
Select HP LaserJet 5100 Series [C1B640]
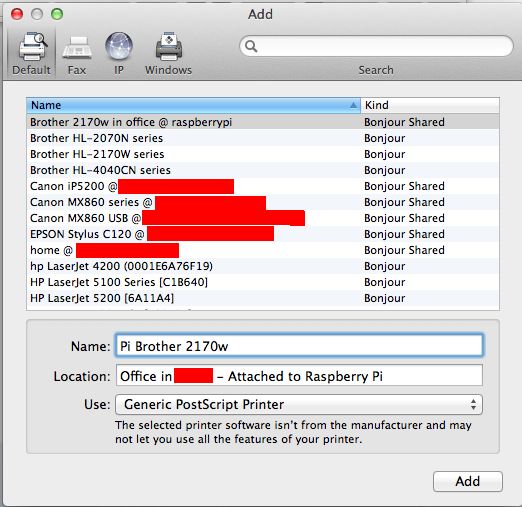(263, 282)
